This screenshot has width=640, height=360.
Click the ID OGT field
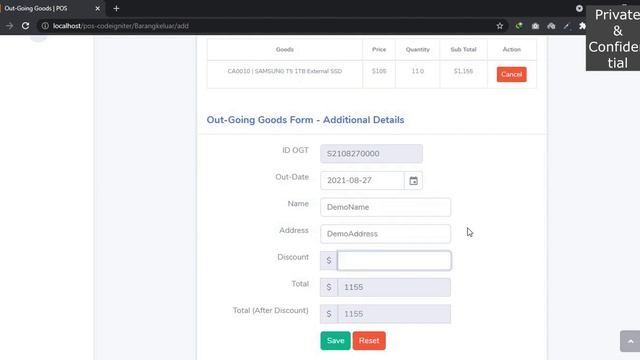[x=371, y=153]
